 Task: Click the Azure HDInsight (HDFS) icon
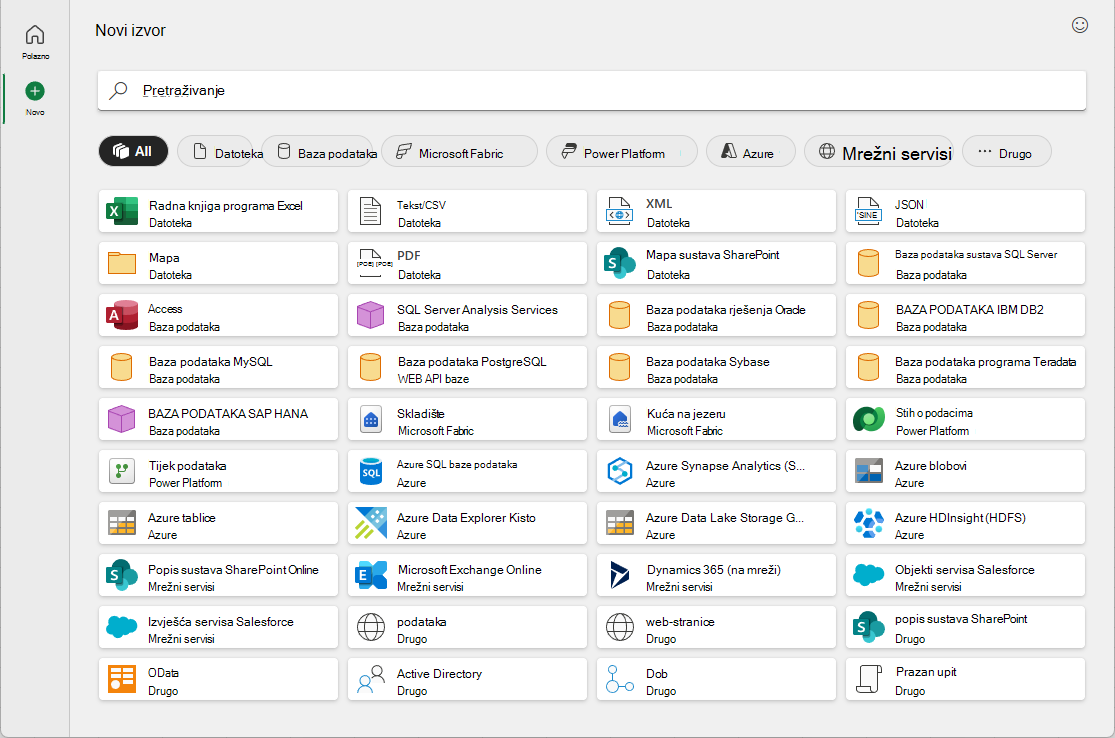(868, 523)
